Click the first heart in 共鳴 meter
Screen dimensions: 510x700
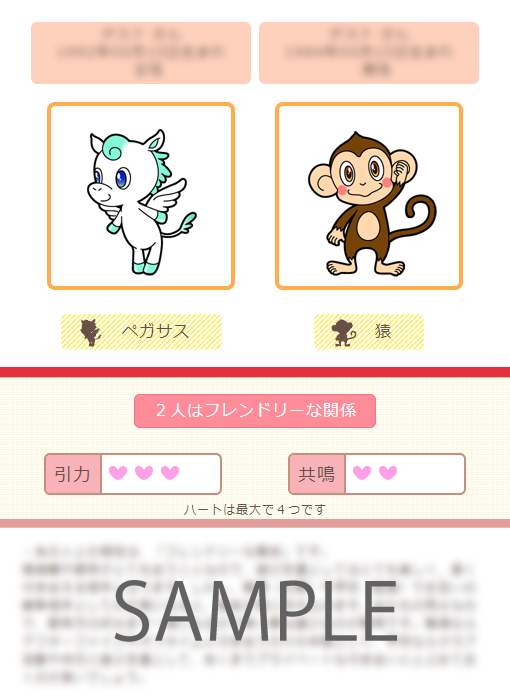click(x=362, y=473)
